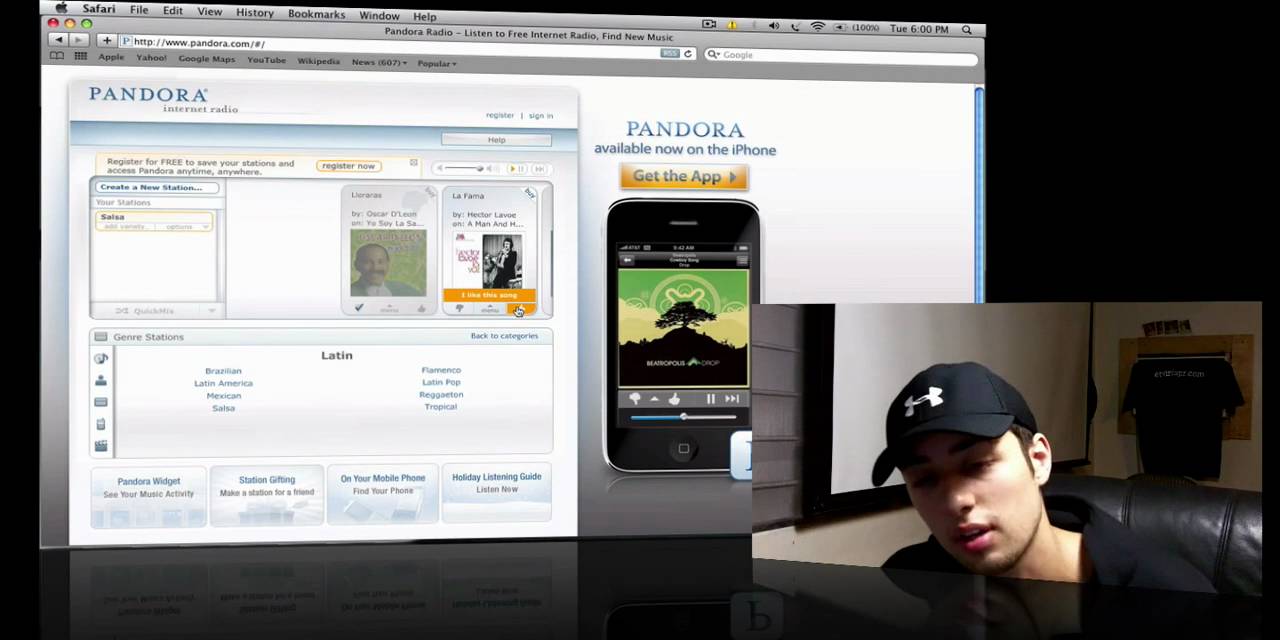This screenshot has height=640, width=1280.
Task: Click the La Fama album cover
Action: point(488,260)
